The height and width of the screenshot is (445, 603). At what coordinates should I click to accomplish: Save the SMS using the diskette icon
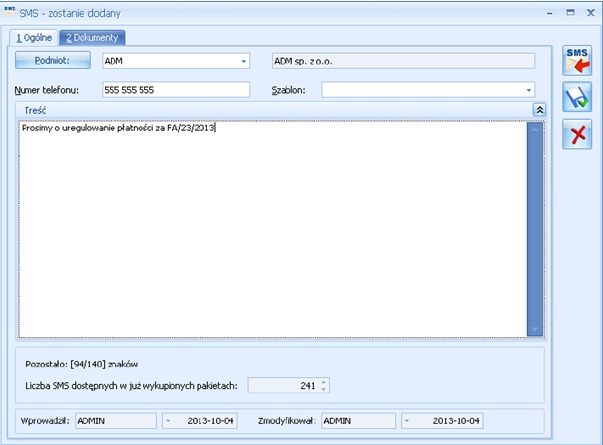tap(577, 97)
